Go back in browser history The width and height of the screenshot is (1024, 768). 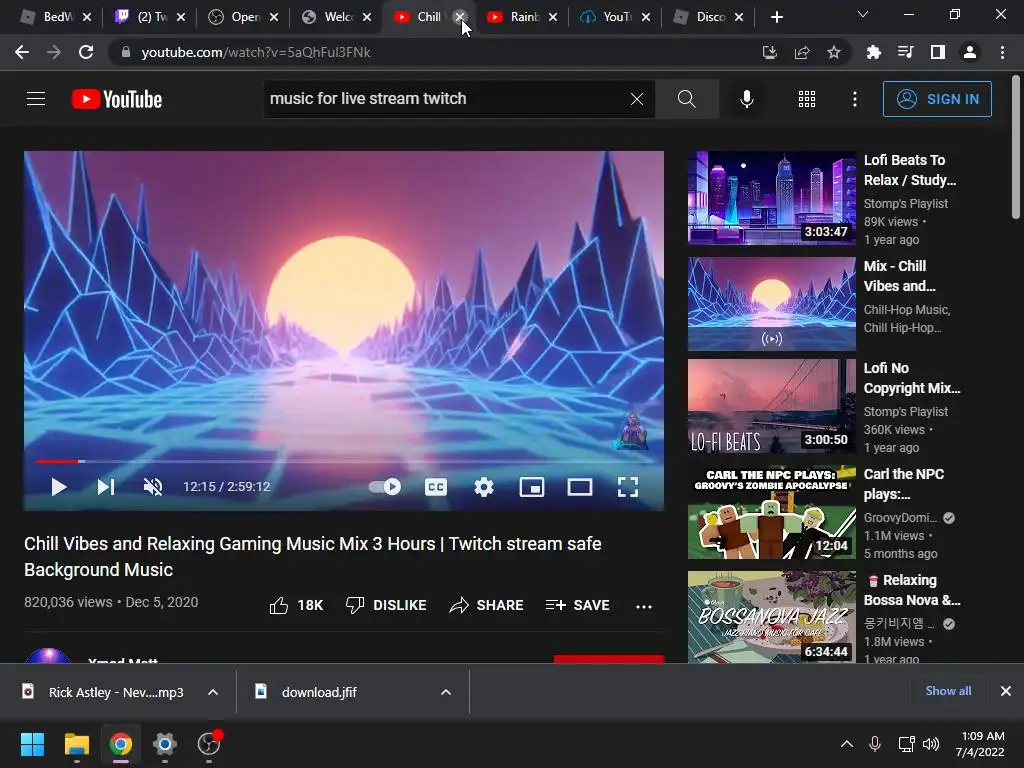(22, 52)
